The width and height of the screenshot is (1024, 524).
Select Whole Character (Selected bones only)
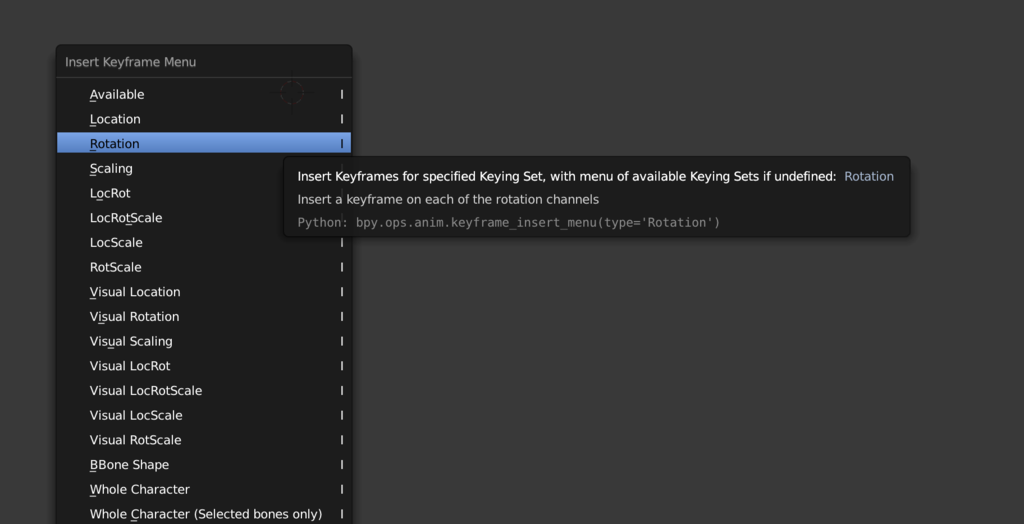point(204,514)
